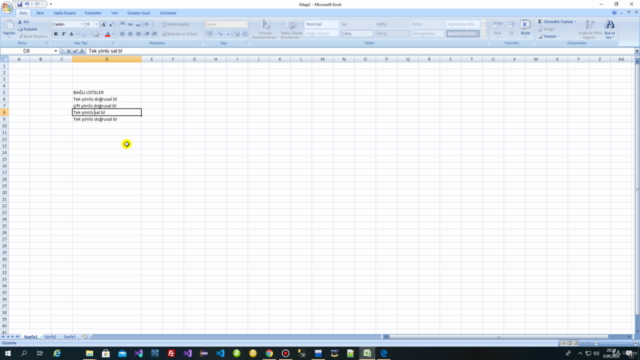Open Sırala ve Filtre Uygula menu
The image size is (640, 360).
(x=590, y=29)
